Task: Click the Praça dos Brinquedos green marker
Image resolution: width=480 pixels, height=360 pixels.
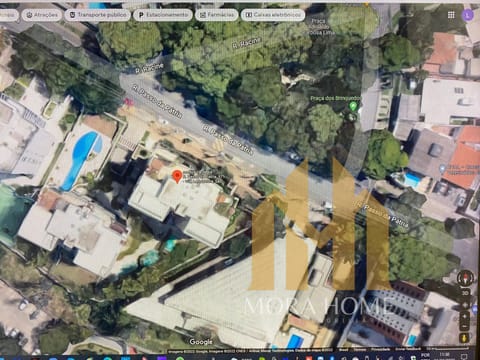Action: (353, 107)
